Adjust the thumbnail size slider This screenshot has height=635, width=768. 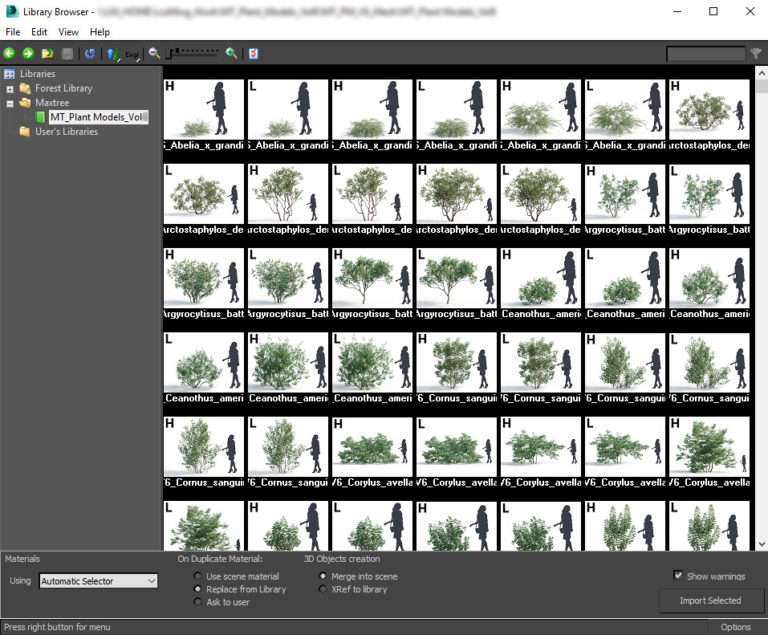pos(193,52)
